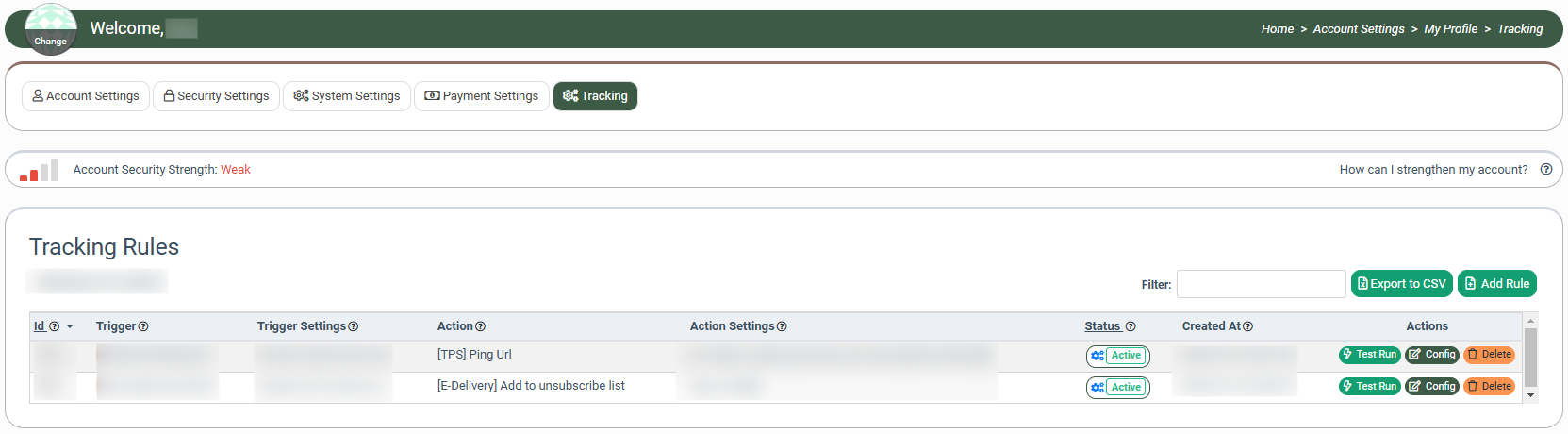Click the Trigger Settings help icon
The width and height of the screenshot is (1568, 434).
[x=354, y=326]
